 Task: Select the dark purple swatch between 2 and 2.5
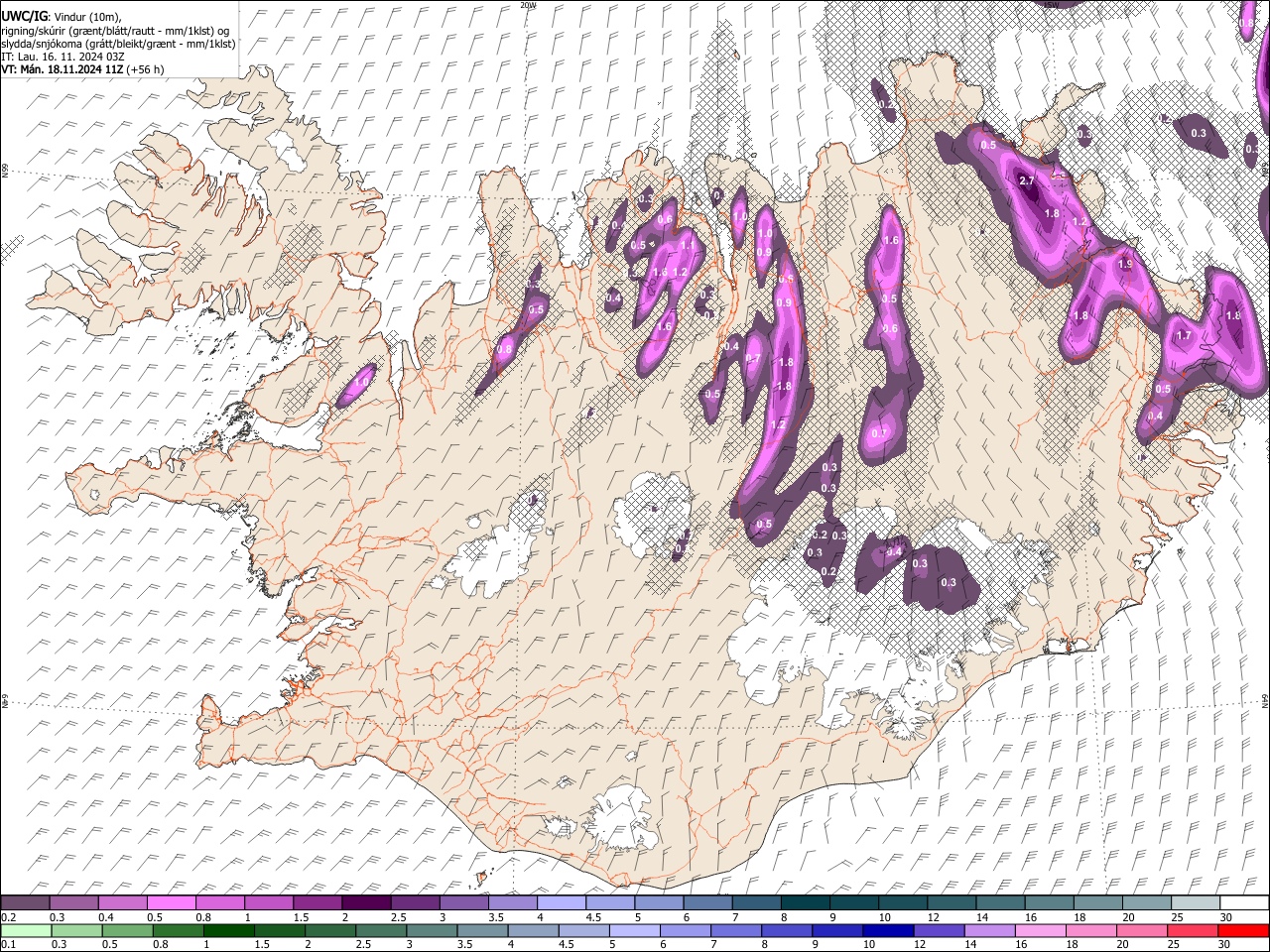tap(365, 902)
